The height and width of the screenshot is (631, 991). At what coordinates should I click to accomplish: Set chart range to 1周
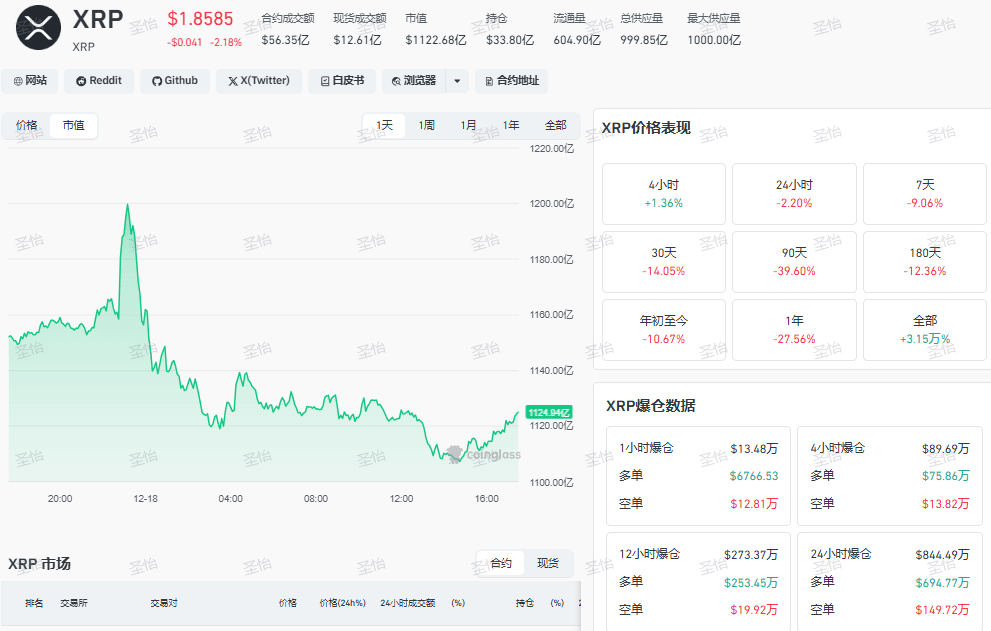click(x=427, y=125)
